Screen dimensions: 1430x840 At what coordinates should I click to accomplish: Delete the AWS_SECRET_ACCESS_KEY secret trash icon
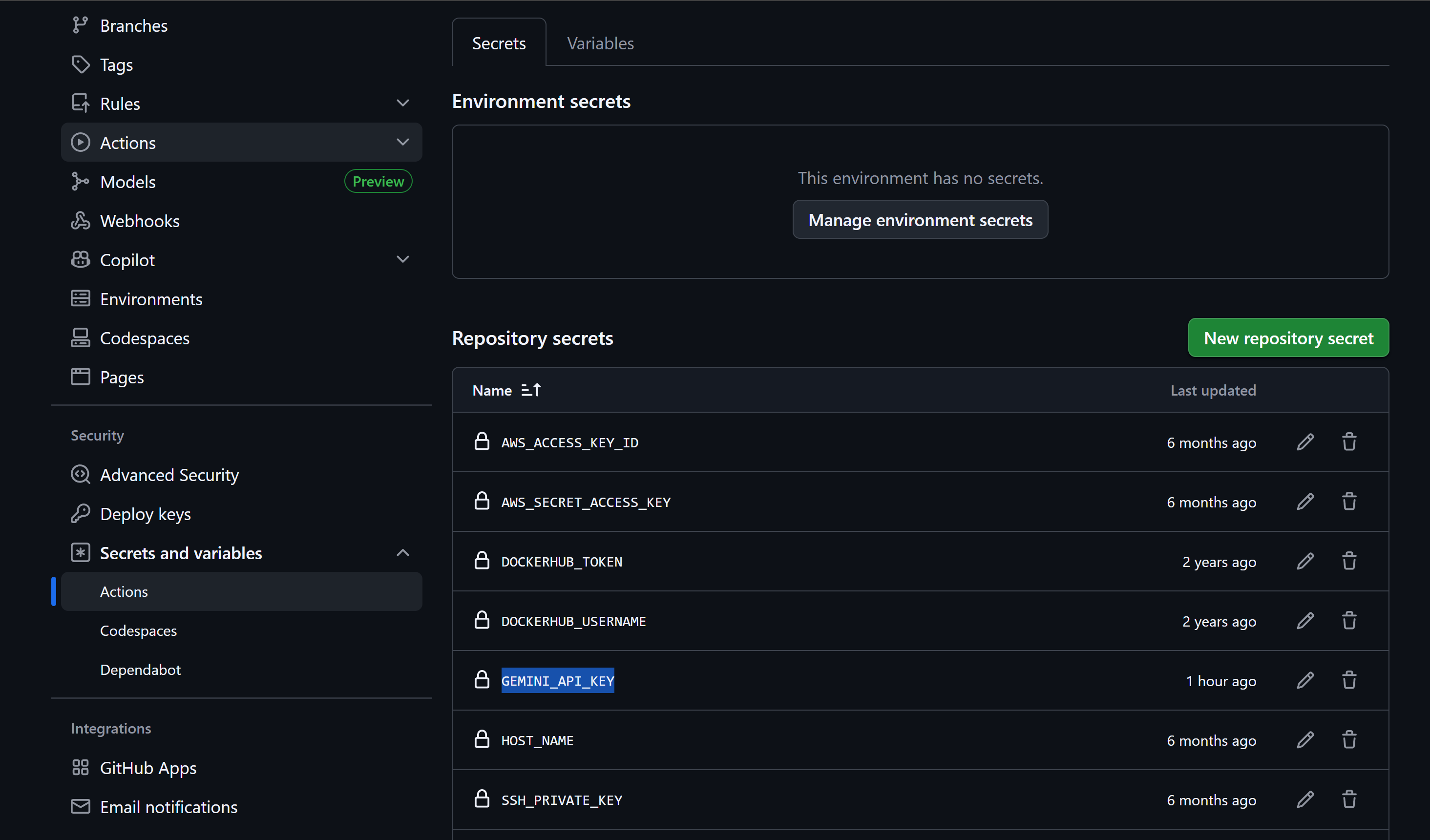click(x=1349, y=502)
